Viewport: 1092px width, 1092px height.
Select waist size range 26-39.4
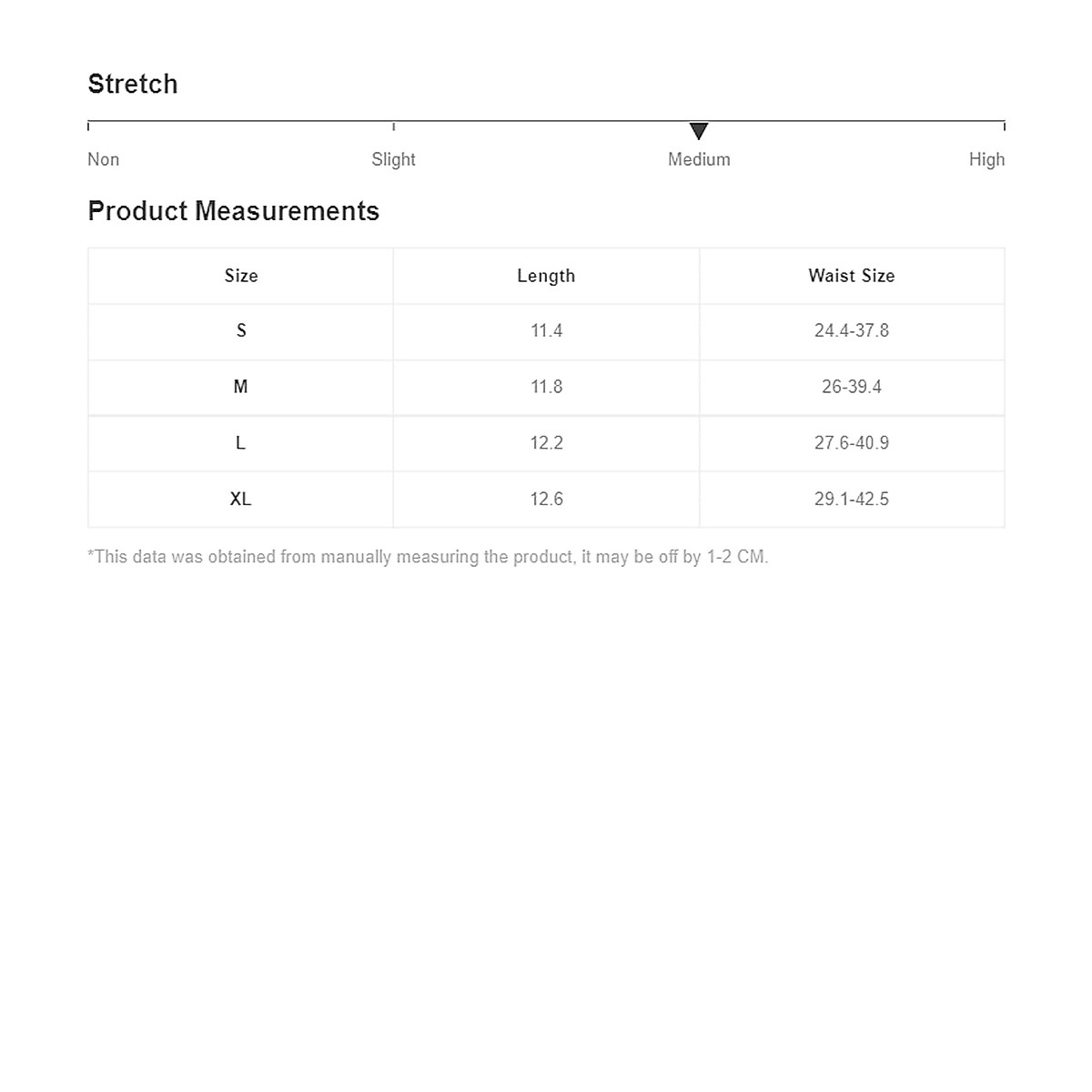pyautogui.click(x=852, y=387)
